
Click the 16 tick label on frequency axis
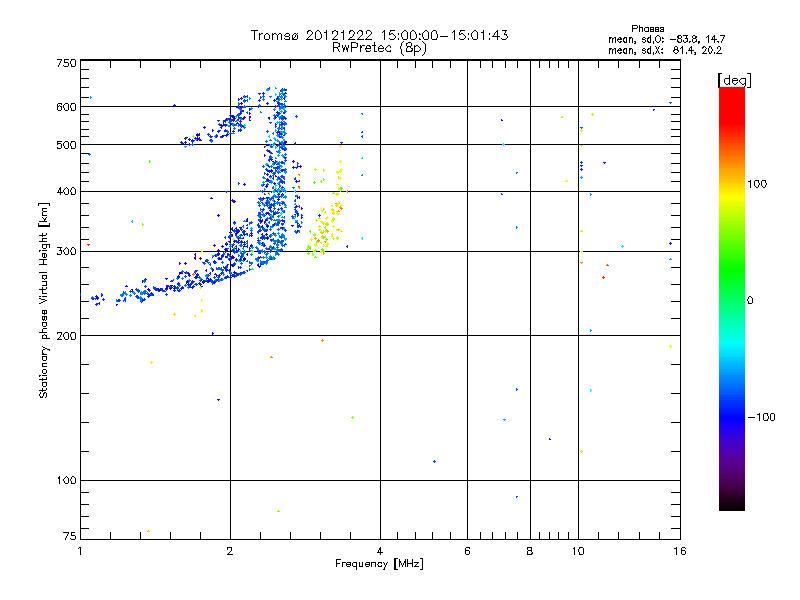[680, 551]
